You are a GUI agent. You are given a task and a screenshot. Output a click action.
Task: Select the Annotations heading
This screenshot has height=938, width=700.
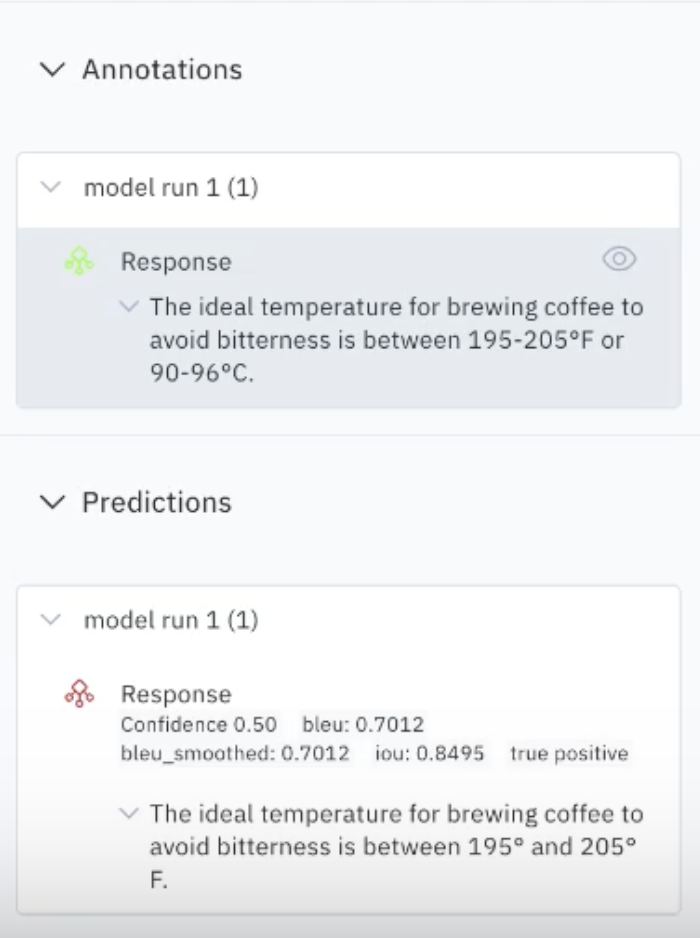coord(162,69)
